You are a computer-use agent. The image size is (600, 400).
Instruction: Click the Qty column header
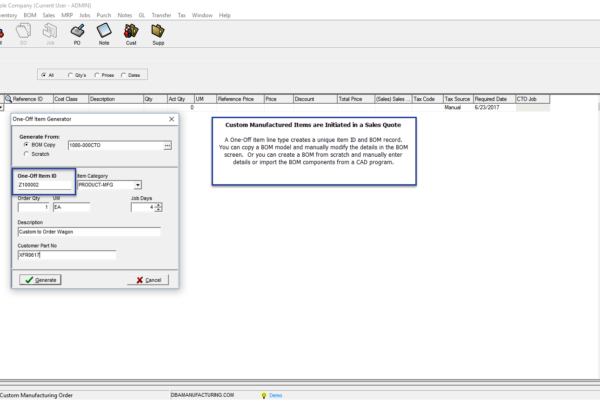(155, 99)
